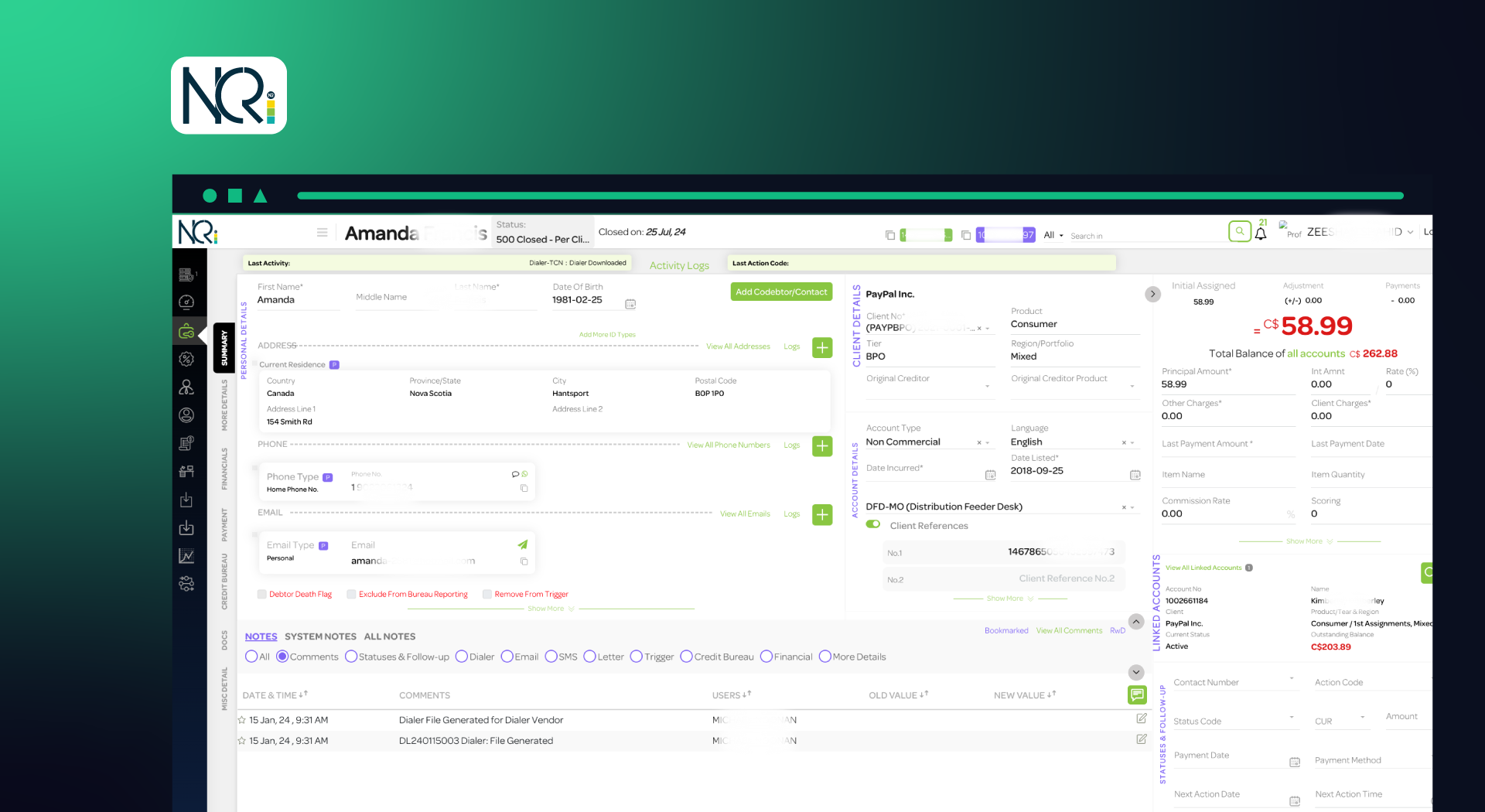Click the WhatsApp icon beside the phone number

523,473
